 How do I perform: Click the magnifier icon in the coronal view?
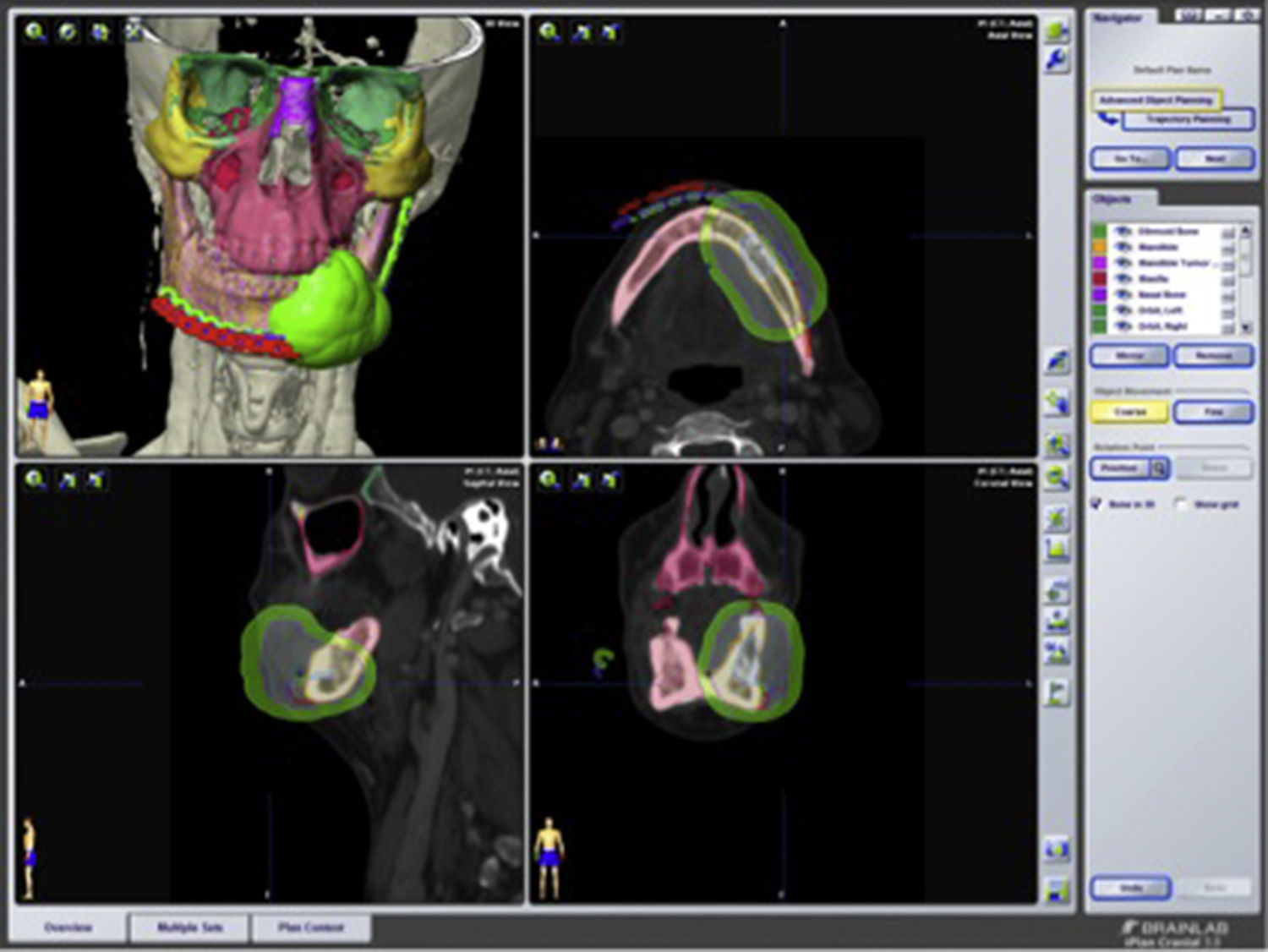(x=549, y=480)
